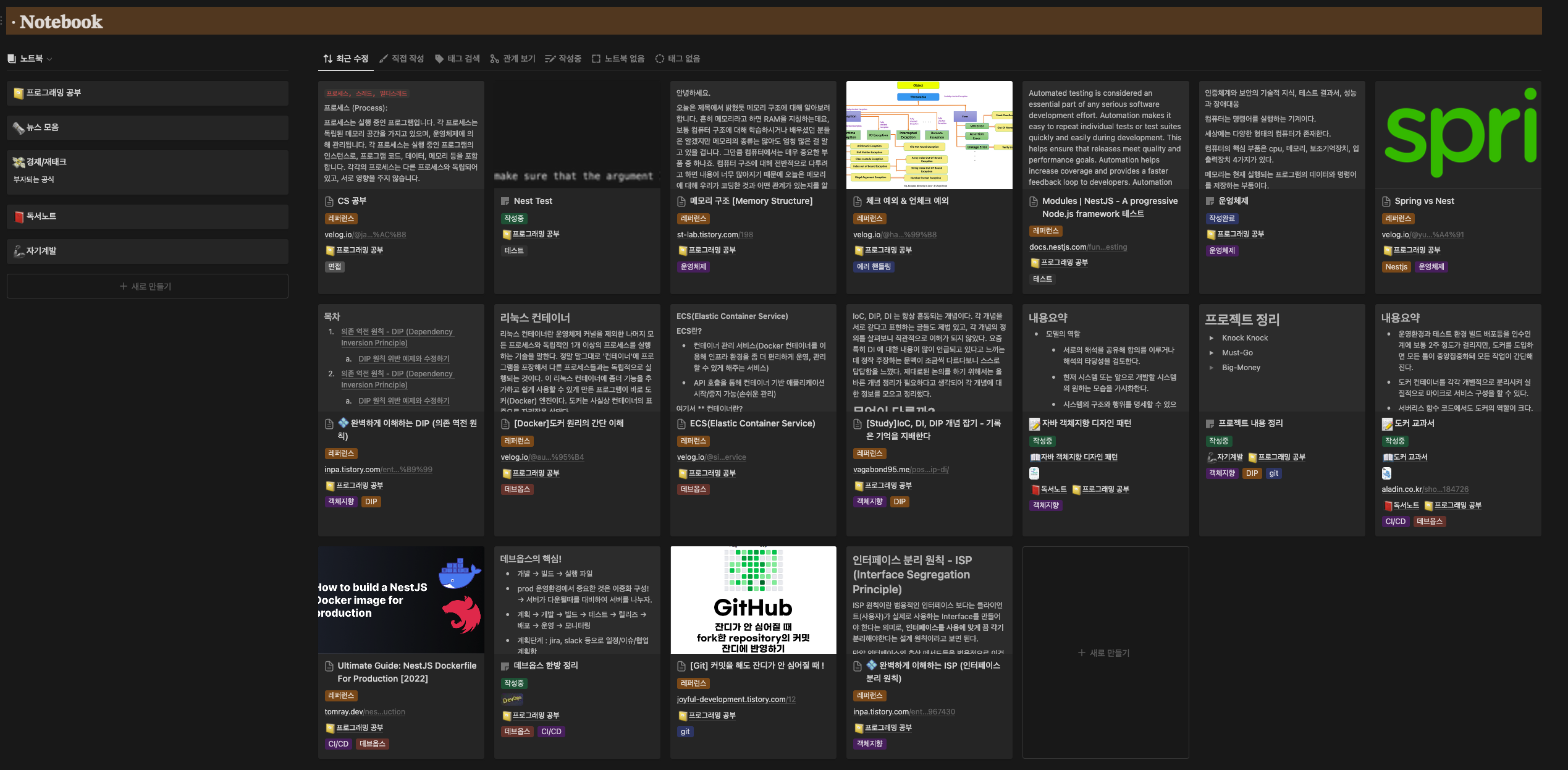Click 새로 만들기 button under notebook list
1568x770 pixels.
click(x=147, y=287)
